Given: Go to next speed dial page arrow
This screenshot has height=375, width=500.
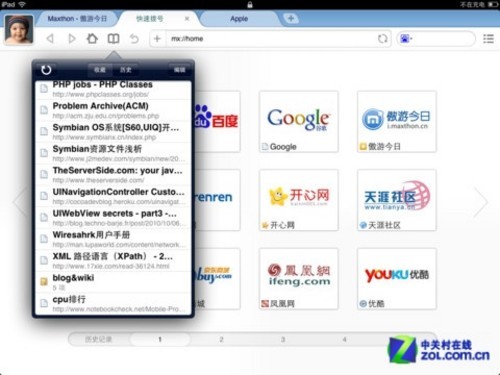Looking at the screenshot, I should point(481,202).
